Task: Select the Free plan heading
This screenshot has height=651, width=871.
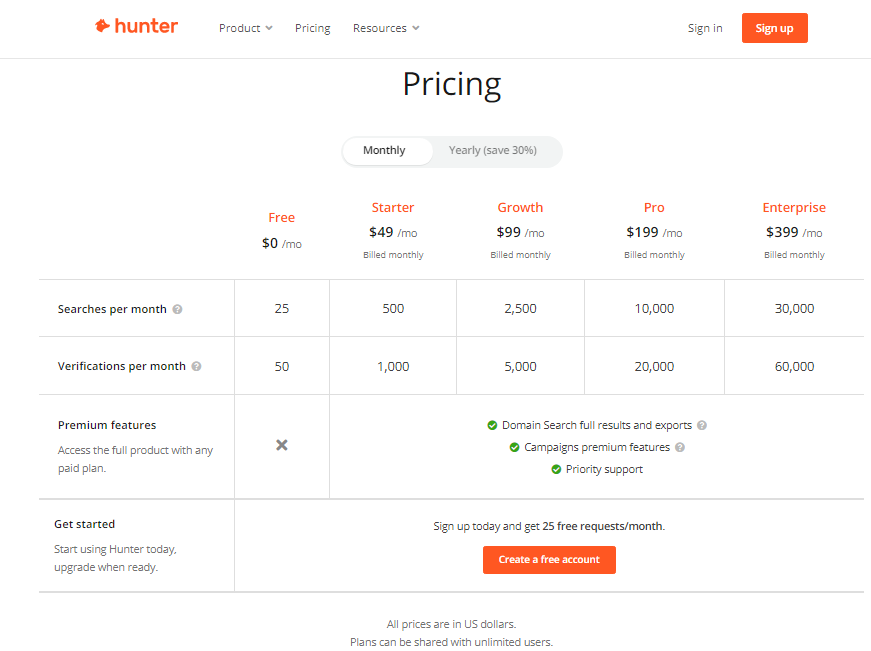Action: pyautogui.click(x=282, y=218)
